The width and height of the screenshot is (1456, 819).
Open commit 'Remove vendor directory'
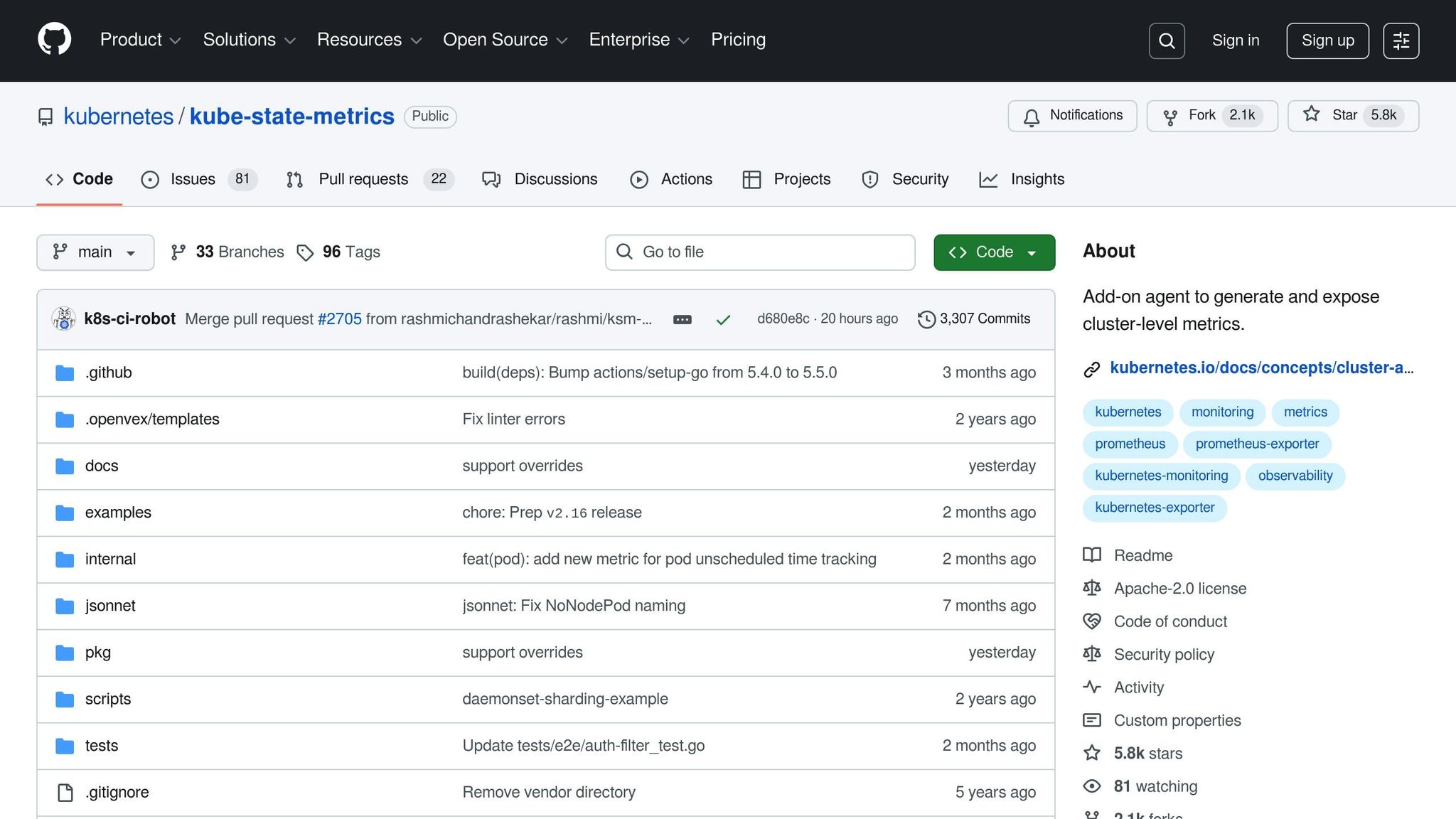tap(549, 793)
